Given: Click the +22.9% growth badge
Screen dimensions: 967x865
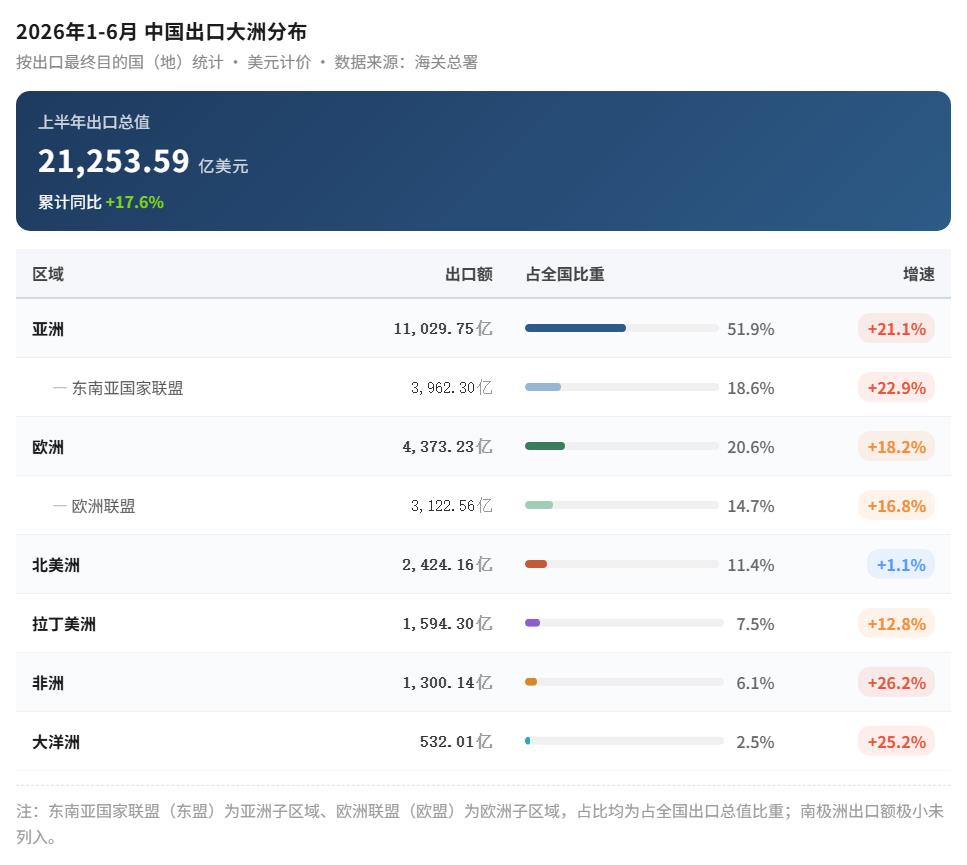Looking at the screenshot, I should pyautogui.click(x=896, y=388).
